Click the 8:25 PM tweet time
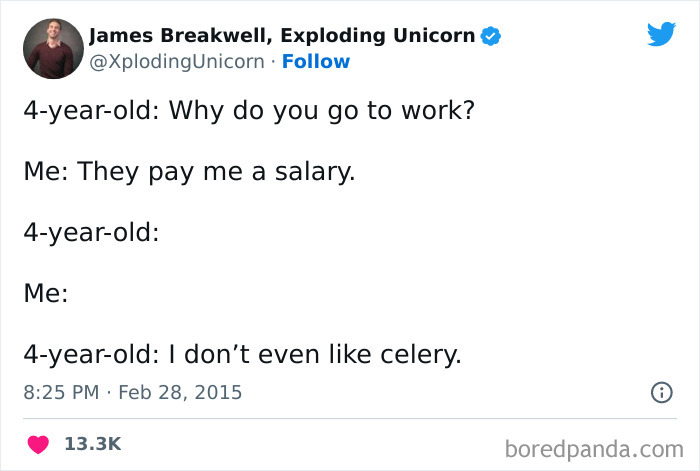The width and height of the screenshot is (700, 471). (60, 392)
